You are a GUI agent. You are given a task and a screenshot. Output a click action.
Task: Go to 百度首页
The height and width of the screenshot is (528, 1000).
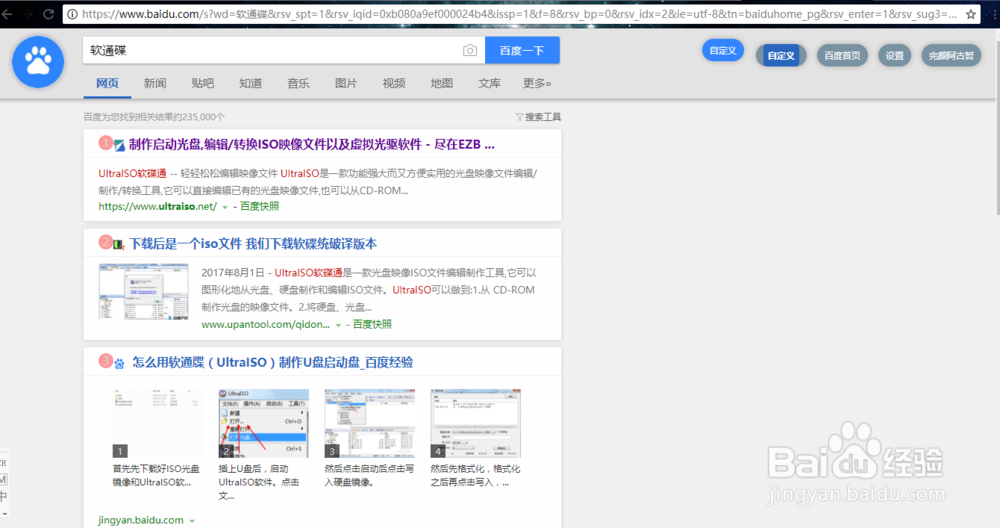pyautogui.click(x=842, y=55)
